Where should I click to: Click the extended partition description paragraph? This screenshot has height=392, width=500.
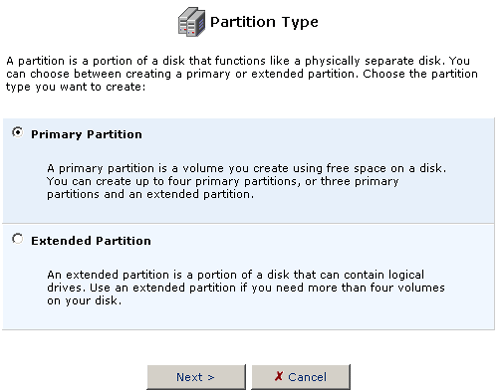tap(246, 288)
